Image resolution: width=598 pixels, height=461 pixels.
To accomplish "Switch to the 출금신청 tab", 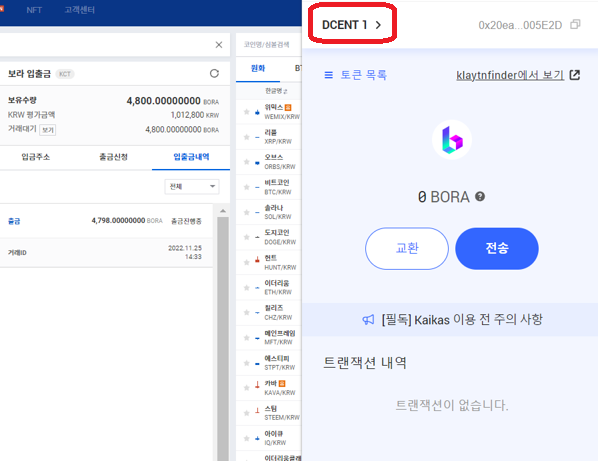I will coord(113,157).
